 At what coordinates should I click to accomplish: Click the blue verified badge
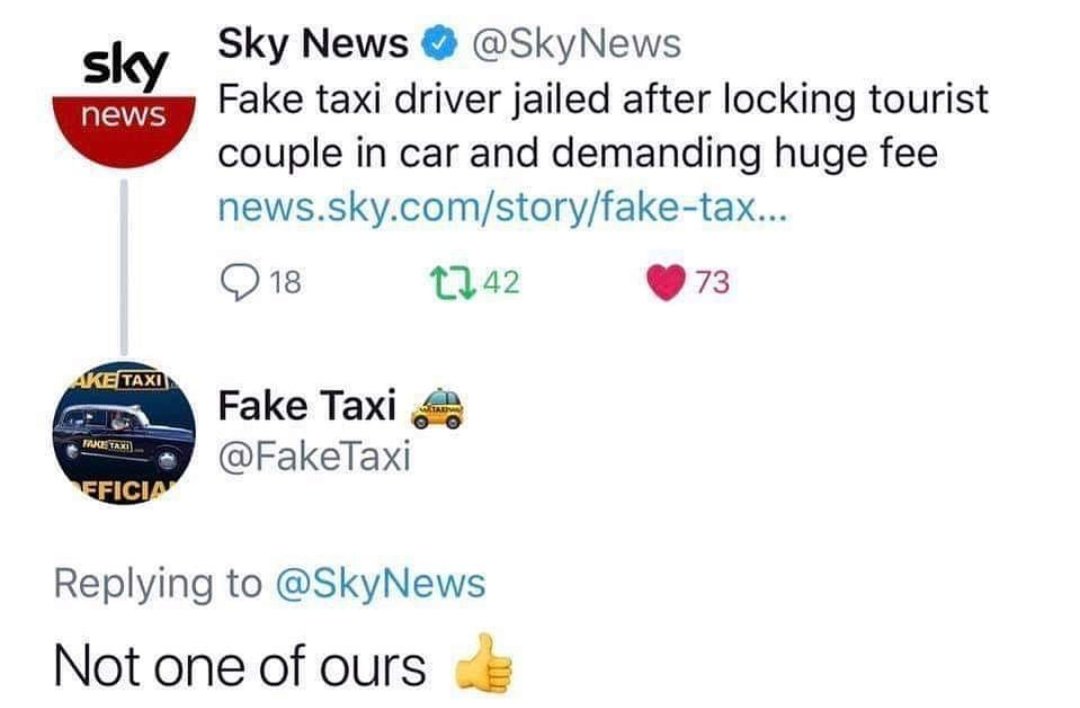coord(435,44)
